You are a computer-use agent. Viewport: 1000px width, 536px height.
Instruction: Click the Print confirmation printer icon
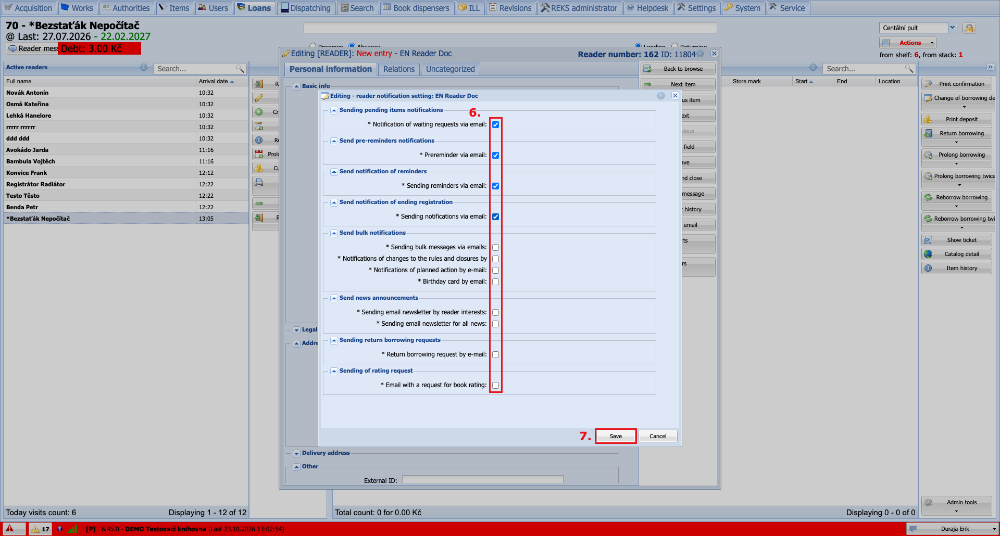point(929,84)
